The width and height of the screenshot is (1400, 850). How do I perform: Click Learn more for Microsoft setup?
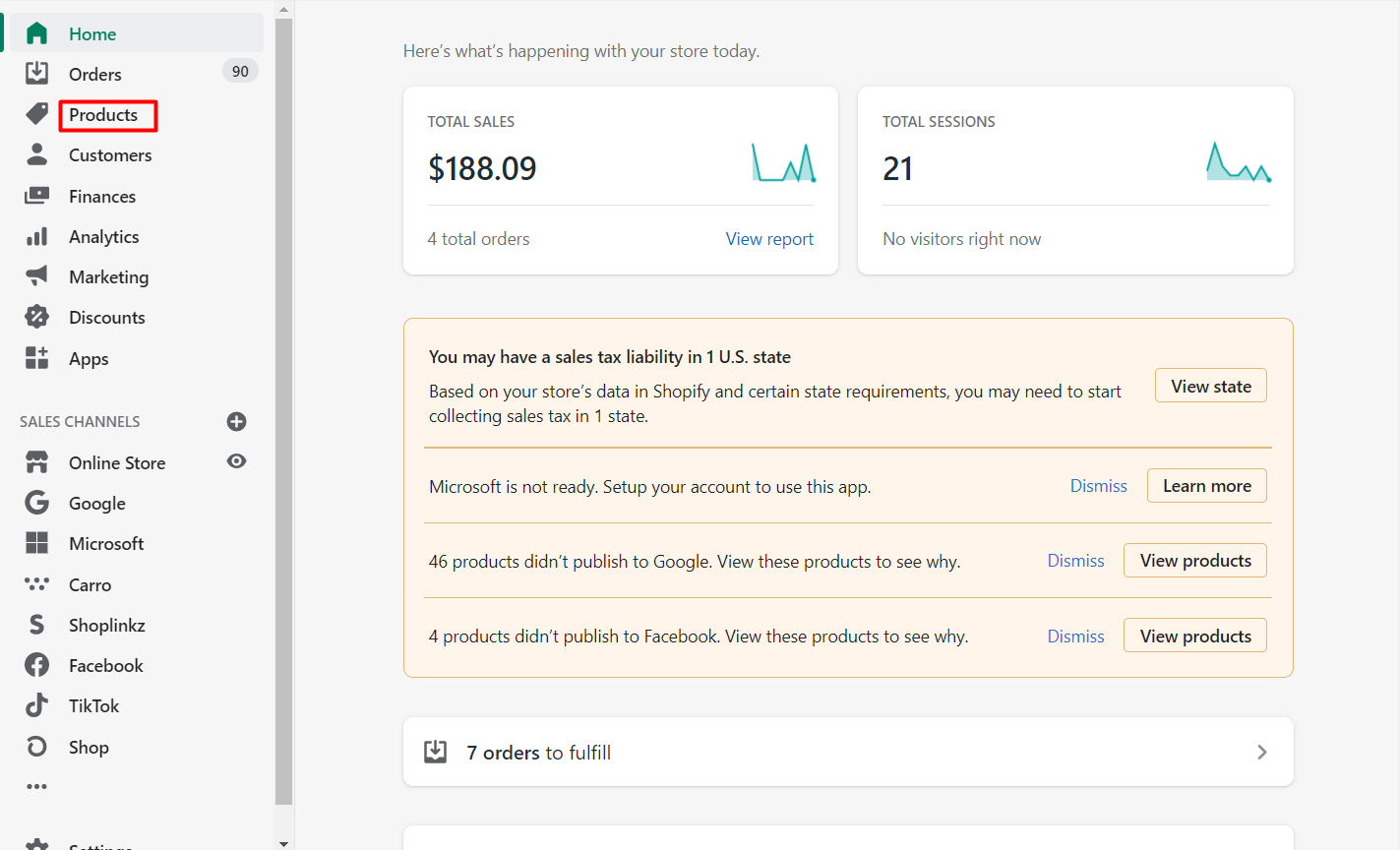click(1206, 486)
